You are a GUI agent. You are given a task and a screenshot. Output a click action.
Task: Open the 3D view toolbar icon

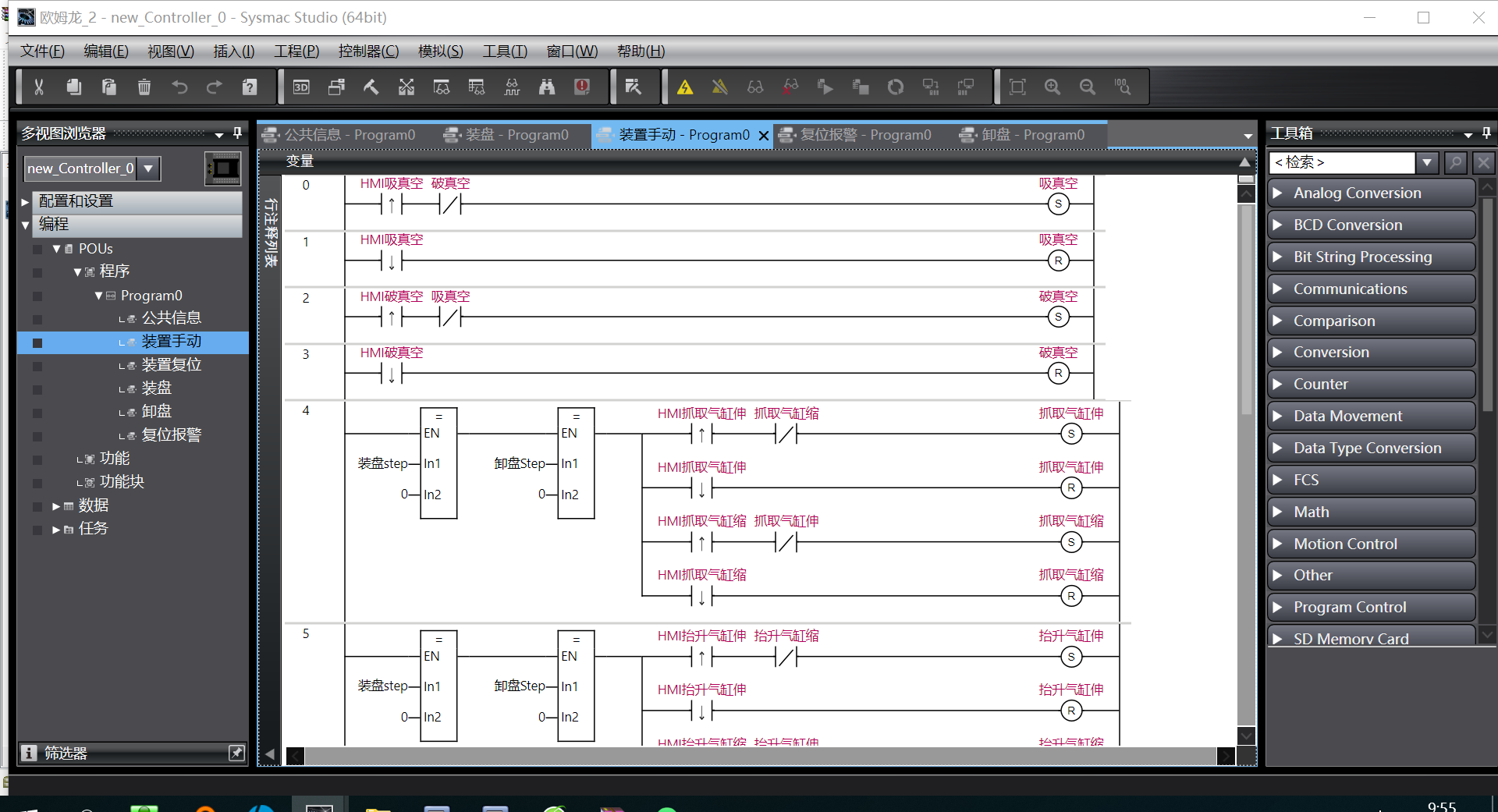301,87
